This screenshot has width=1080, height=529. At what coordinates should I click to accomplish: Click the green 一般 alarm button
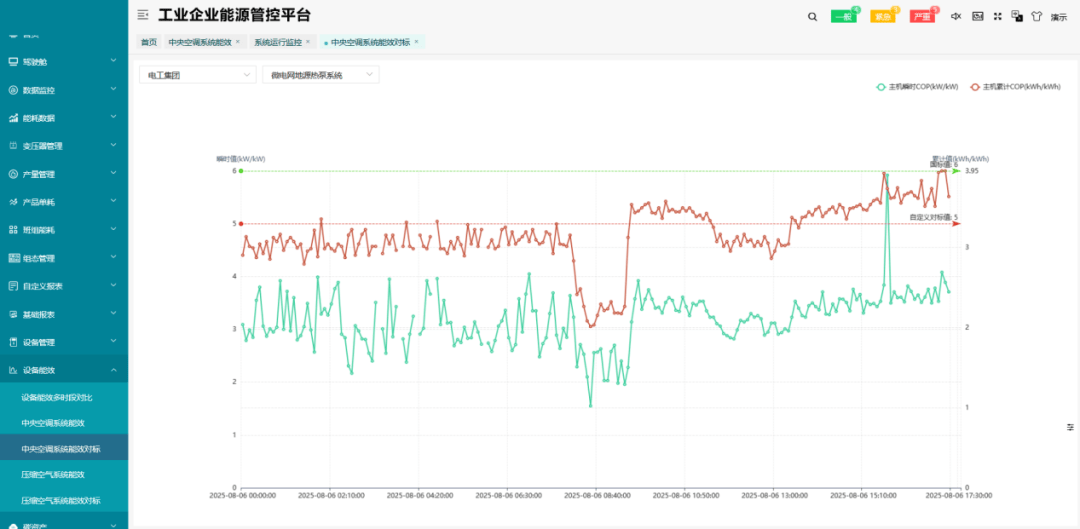(x=844, y=17)
